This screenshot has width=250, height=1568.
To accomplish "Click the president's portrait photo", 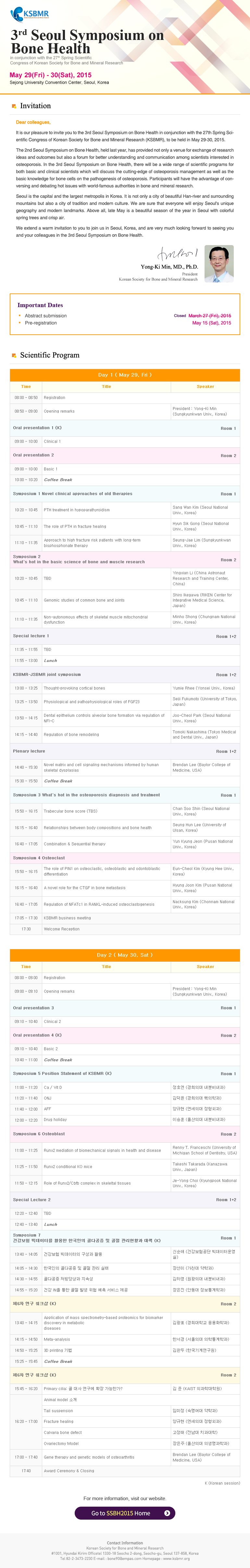I will tap(219, 264).
